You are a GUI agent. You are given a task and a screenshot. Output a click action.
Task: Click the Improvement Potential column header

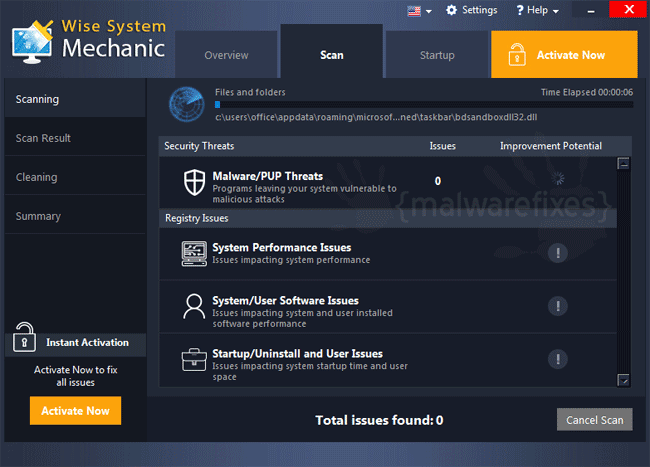click(551, 146)
